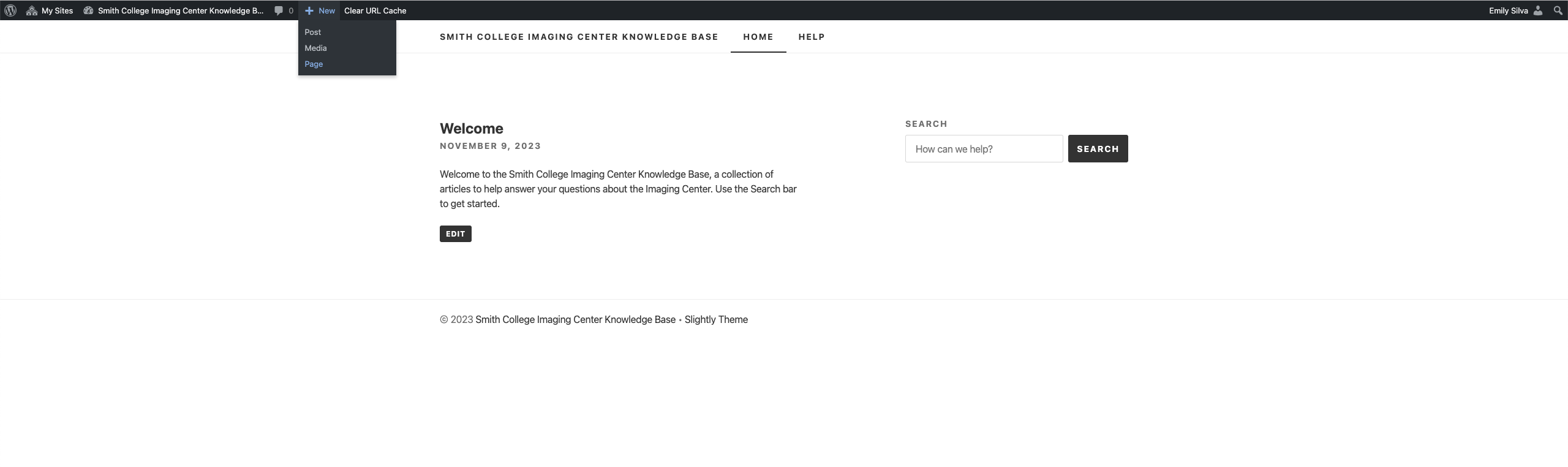This screenshot has width=1568, height=467.
Task: Open the Help navigation tab
Action: click(812, 37)
